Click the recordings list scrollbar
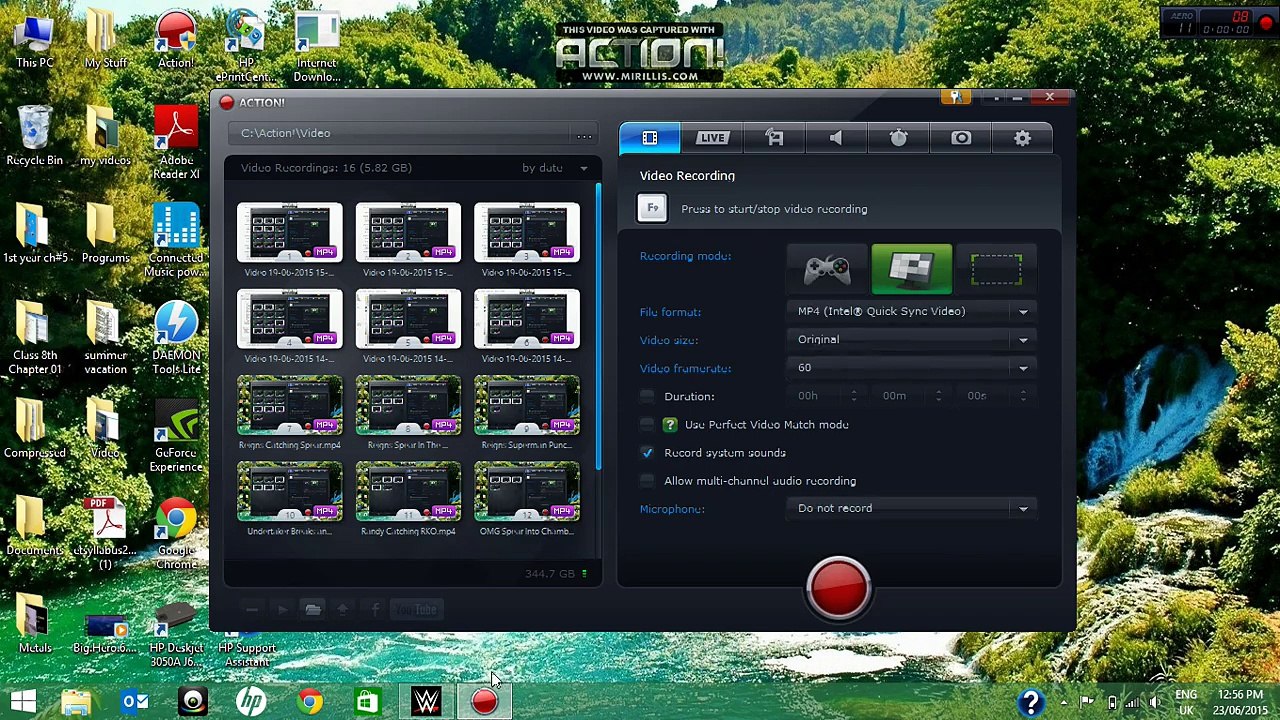 (598, 327)
